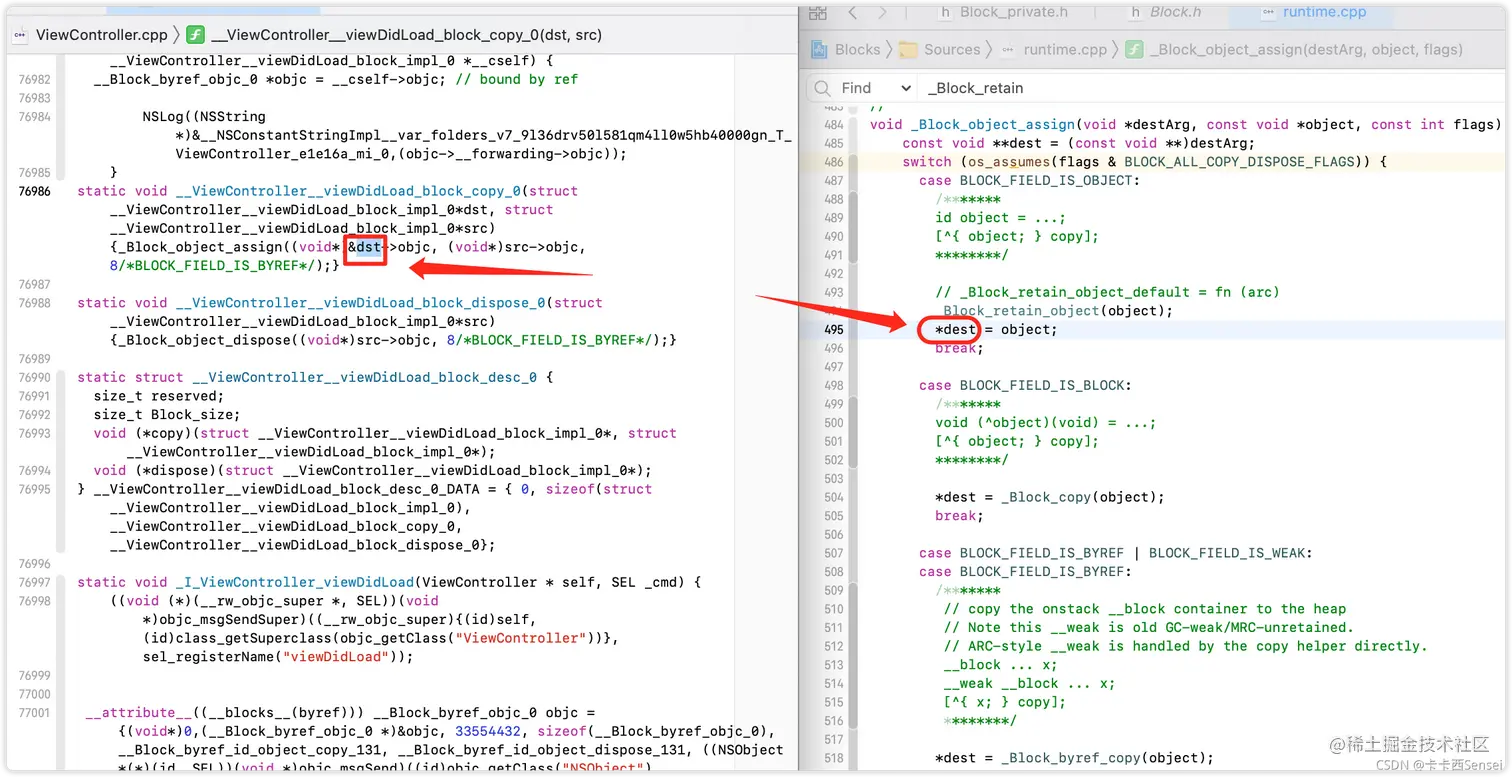Click the 'case BLOCK_FIELD_IS_BLOCK:' line
Screen dimensions: 1512x777
(1023, 385)
